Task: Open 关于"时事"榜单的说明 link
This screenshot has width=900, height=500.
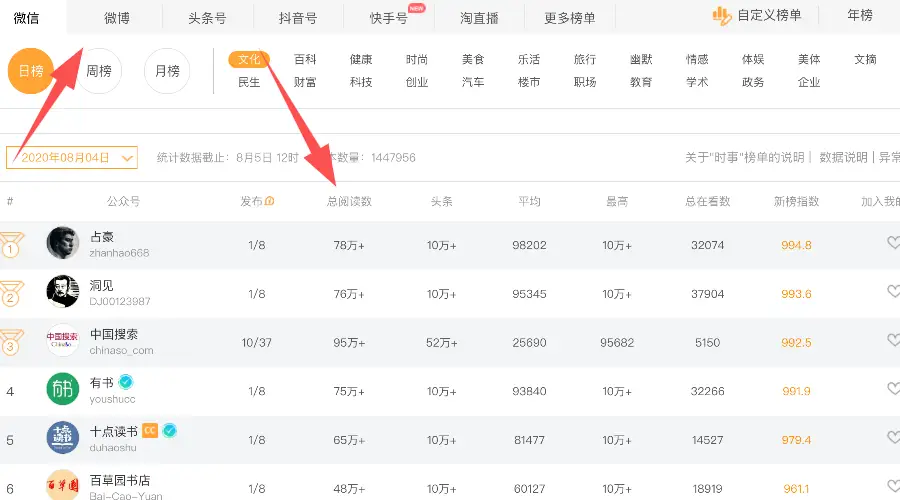Action: pos(744,157)
